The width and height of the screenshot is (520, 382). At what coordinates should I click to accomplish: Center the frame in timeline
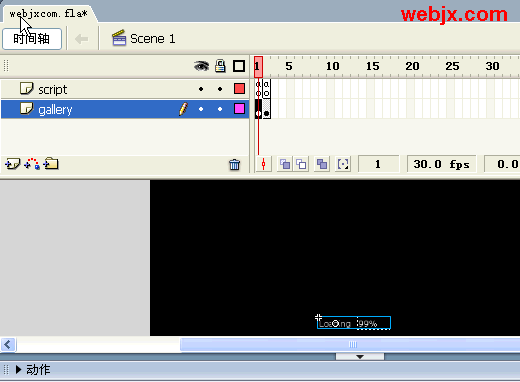(263, 164)
